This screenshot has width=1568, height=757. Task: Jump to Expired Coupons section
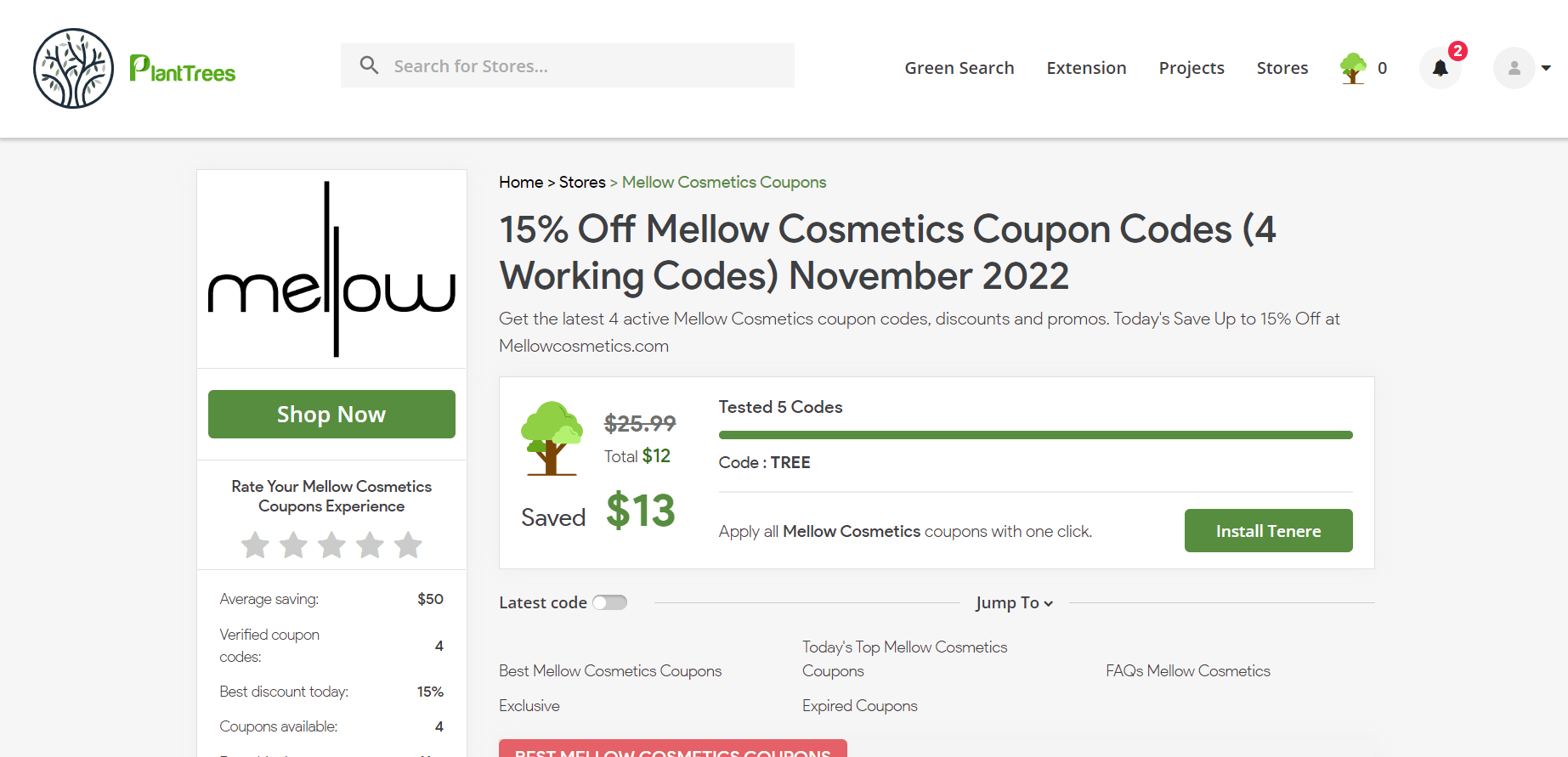(860, 705)
